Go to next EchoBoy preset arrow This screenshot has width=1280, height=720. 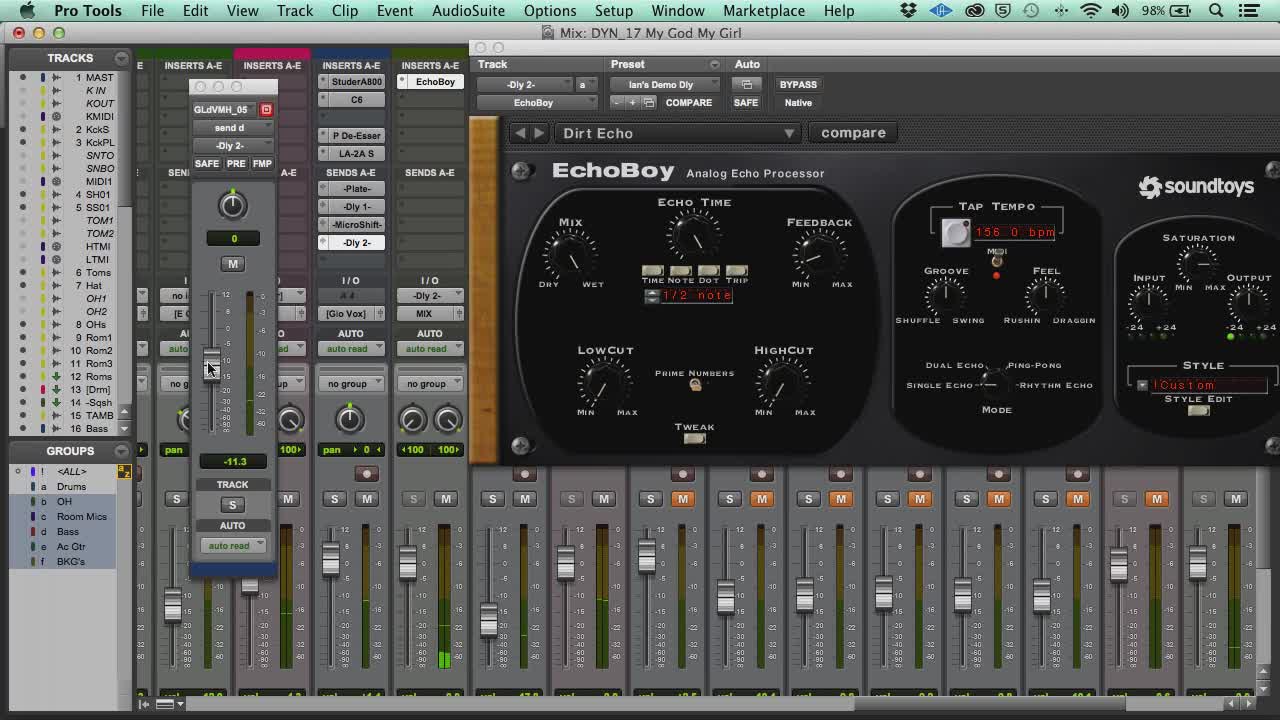click(x=539, y=133)
